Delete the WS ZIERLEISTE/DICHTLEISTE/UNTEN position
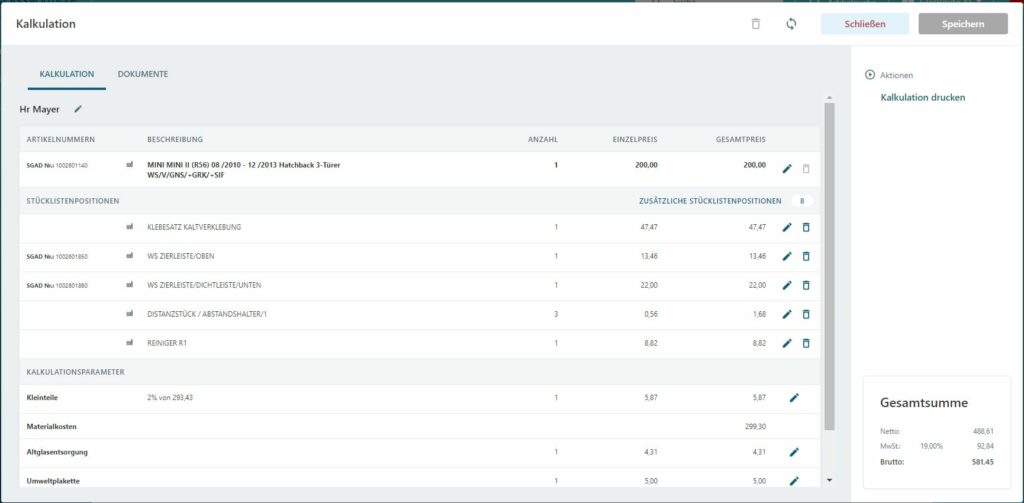This screenshot has height=503, width=1024. tap(806, 286)
